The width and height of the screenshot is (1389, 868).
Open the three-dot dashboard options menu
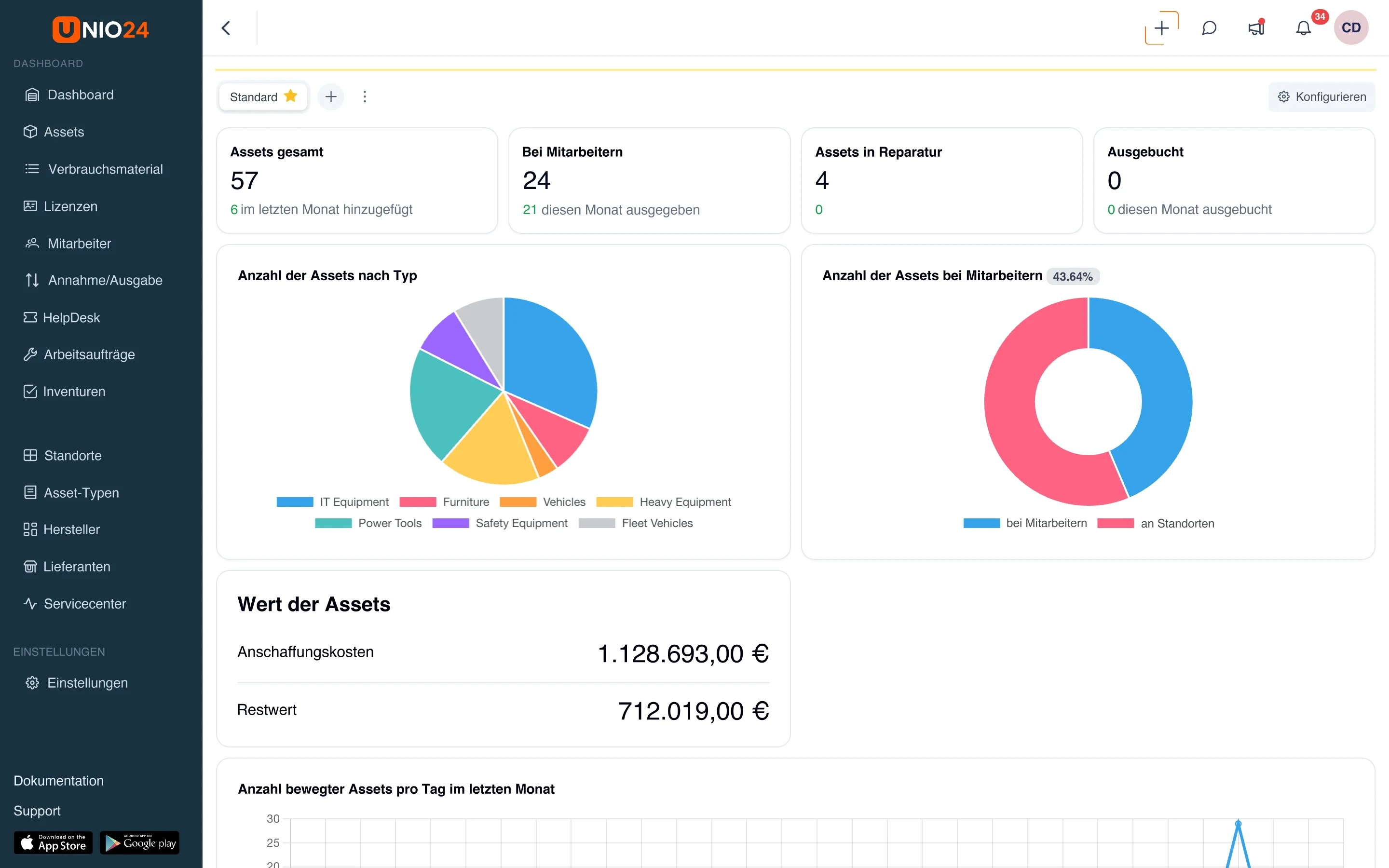(x=365, y=96)
